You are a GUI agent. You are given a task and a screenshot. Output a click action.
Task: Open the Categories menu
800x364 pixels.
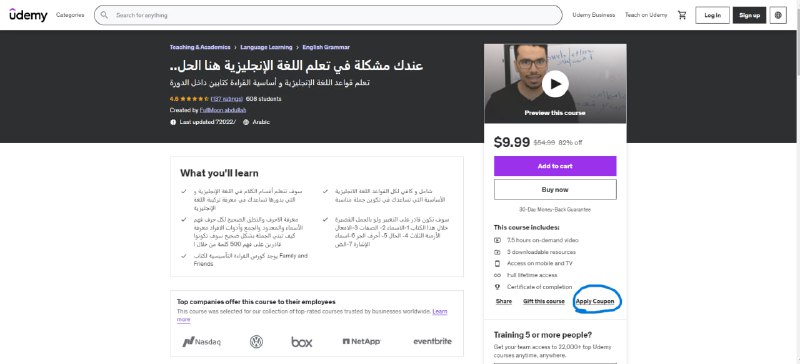point(70,15)
